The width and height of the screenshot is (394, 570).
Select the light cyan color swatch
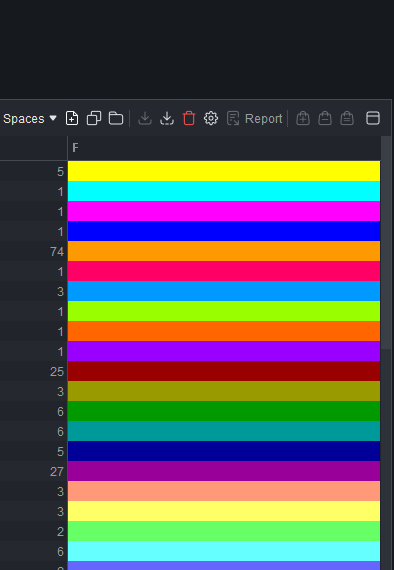pos(224,551)
